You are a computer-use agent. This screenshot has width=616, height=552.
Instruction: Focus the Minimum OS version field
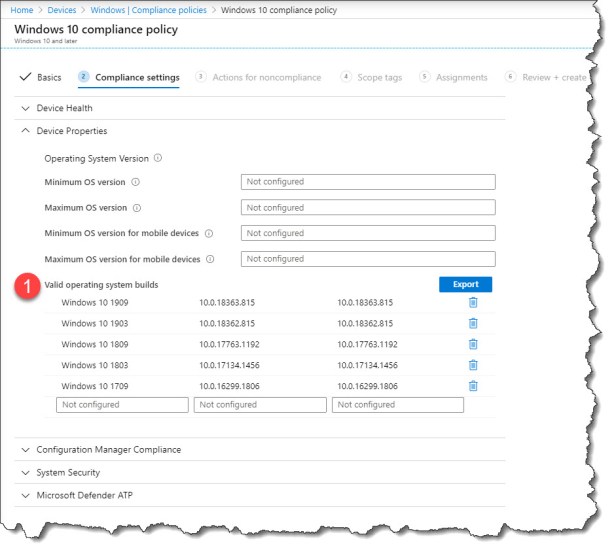(x=368, y=182)
